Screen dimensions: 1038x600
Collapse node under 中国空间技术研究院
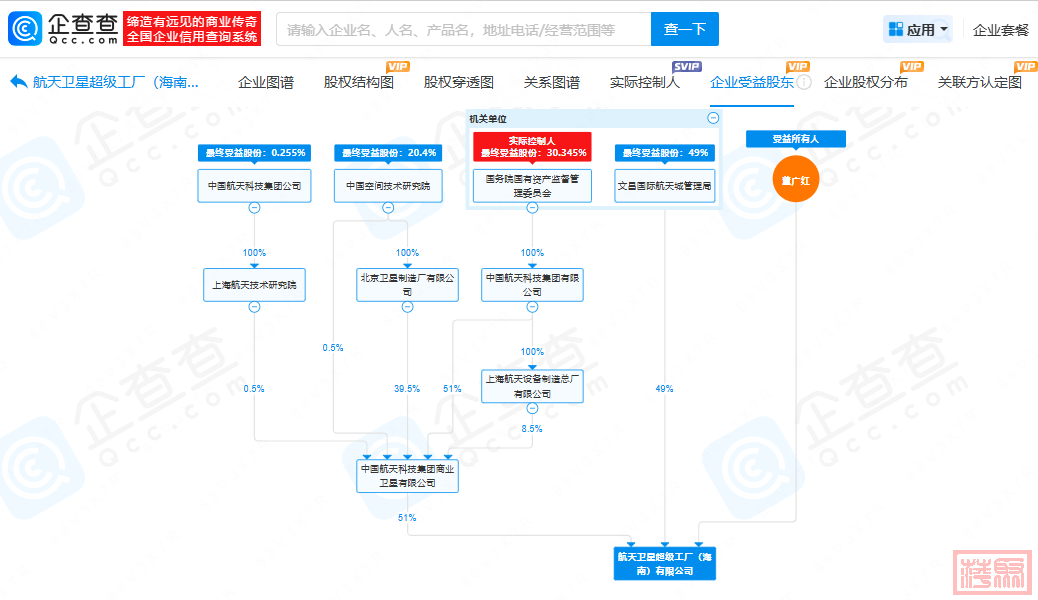pos(388,208)
